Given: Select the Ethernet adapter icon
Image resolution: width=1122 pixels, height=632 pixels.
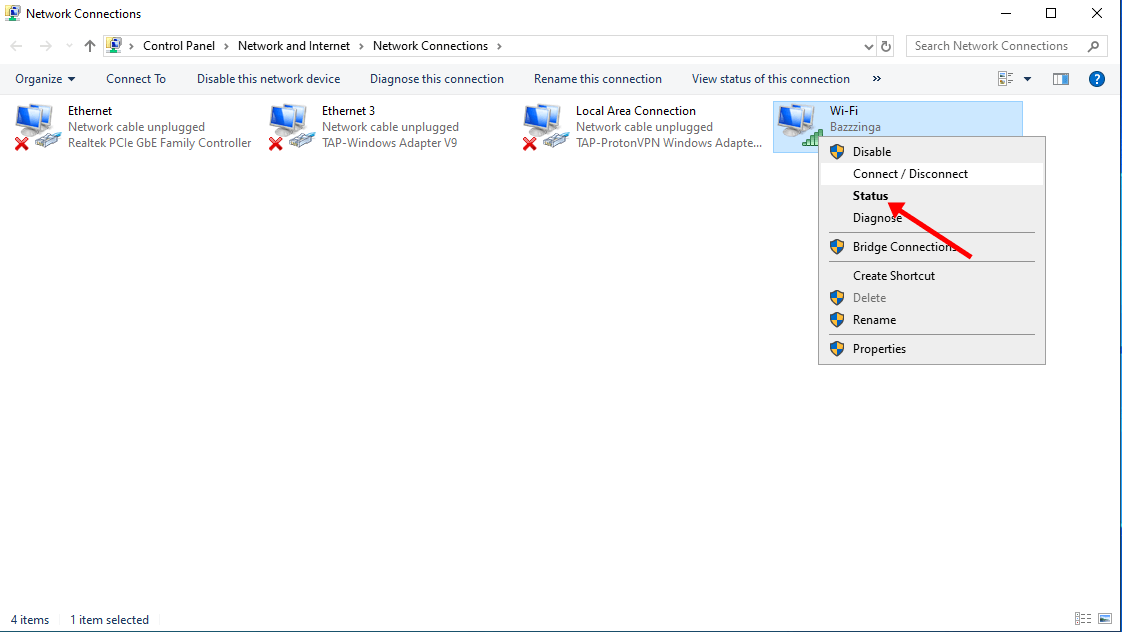Looking at the screenshot, I should point(37,127).
